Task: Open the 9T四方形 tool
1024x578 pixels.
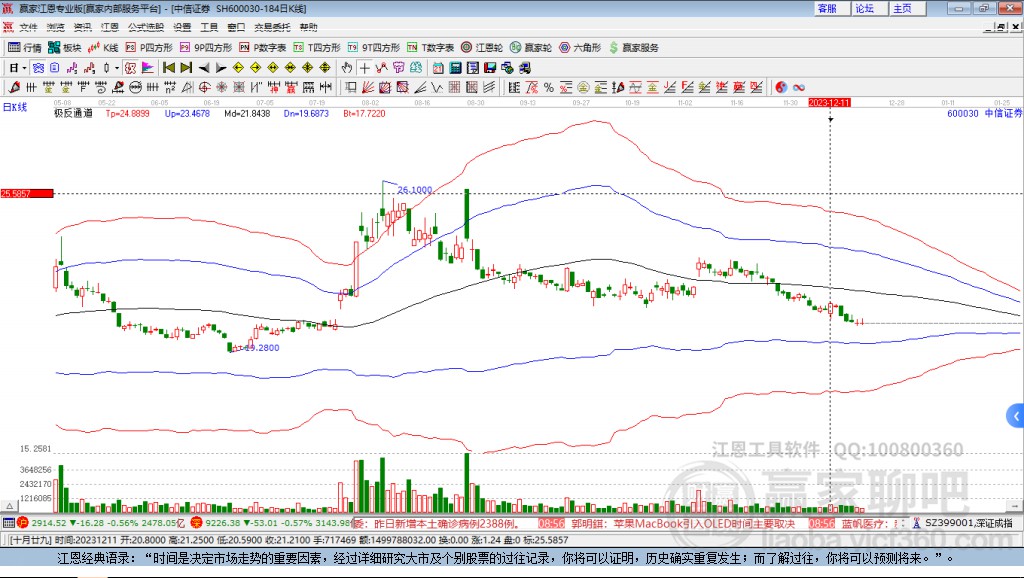Action: point(374,48)
